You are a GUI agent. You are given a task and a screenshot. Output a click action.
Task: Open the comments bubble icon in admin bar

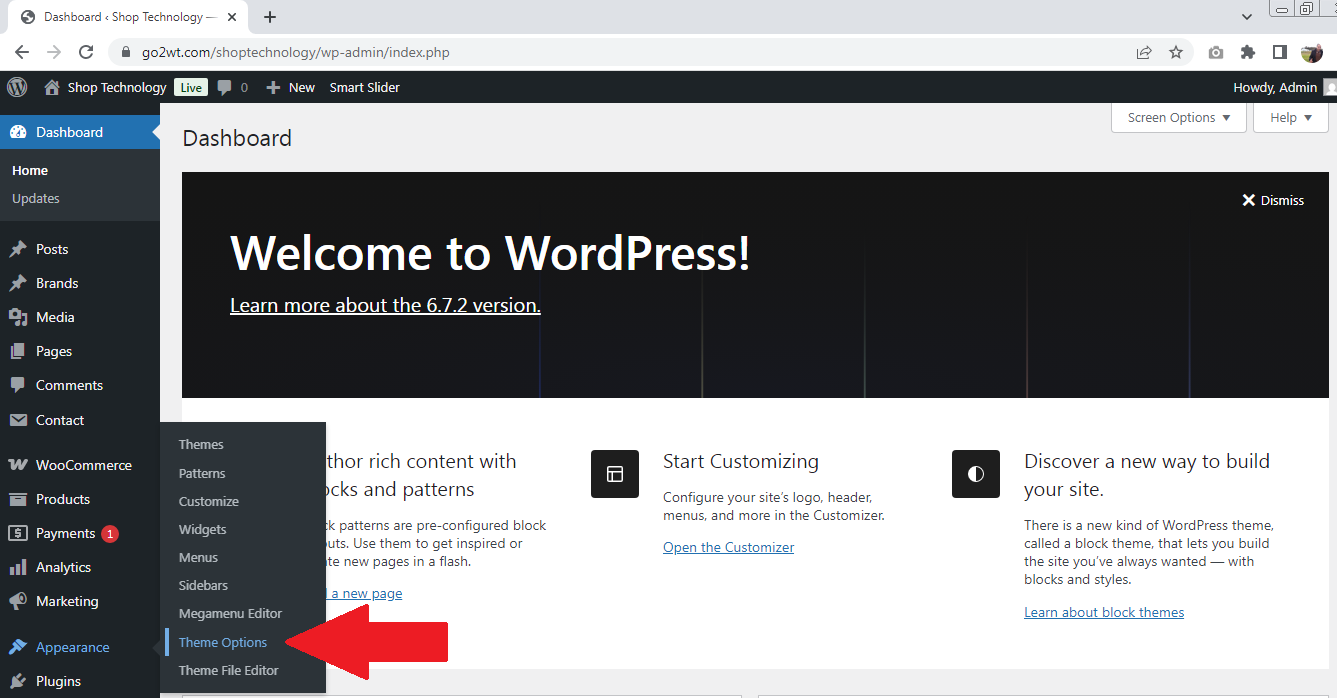point(225,87)
